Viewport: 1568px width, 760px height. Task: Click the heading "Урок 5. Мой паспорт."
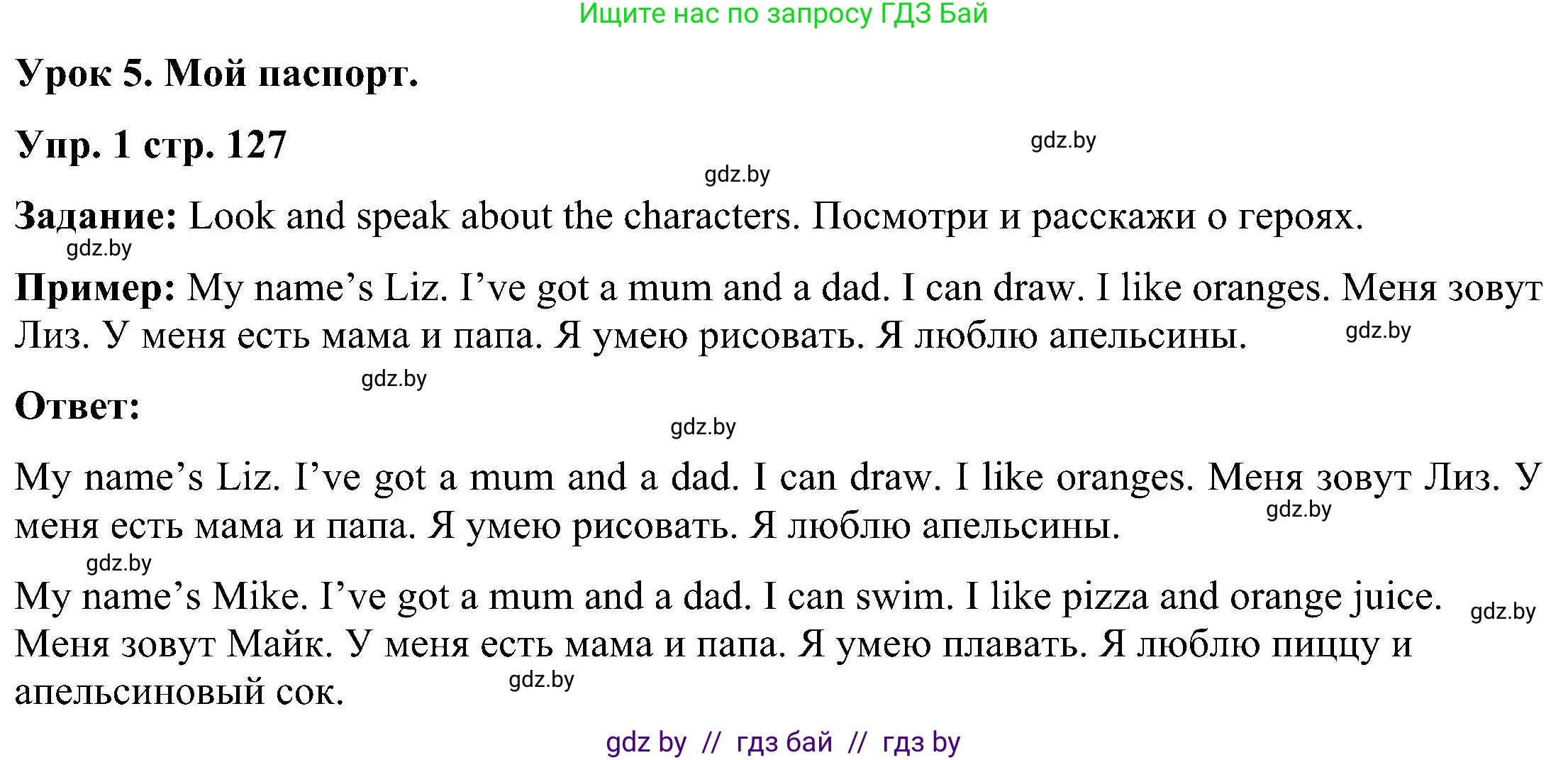[x=217, y=73]
